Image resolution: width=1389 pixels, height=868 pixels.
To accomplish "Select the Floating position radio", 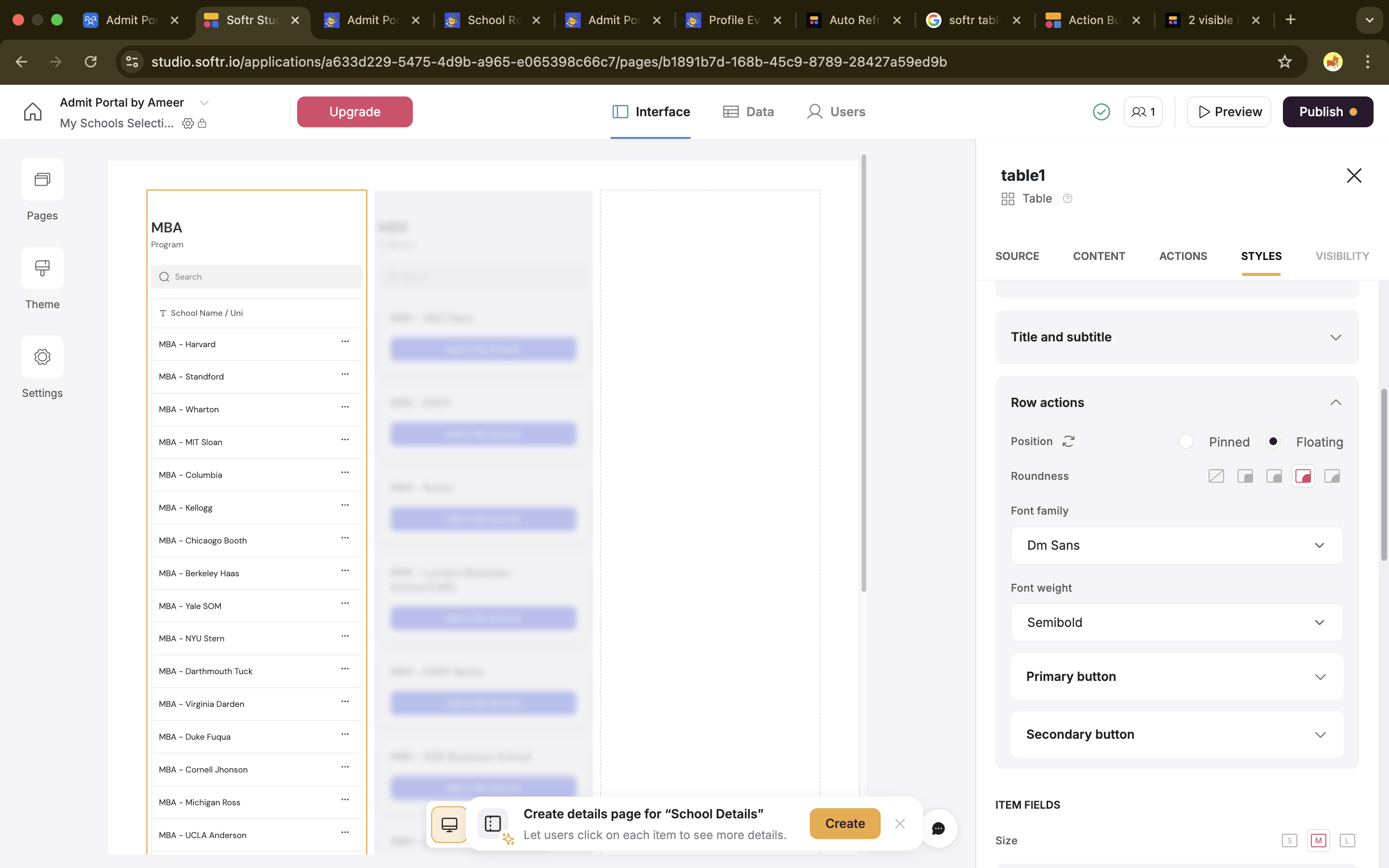I will [x=1273, y=441].
